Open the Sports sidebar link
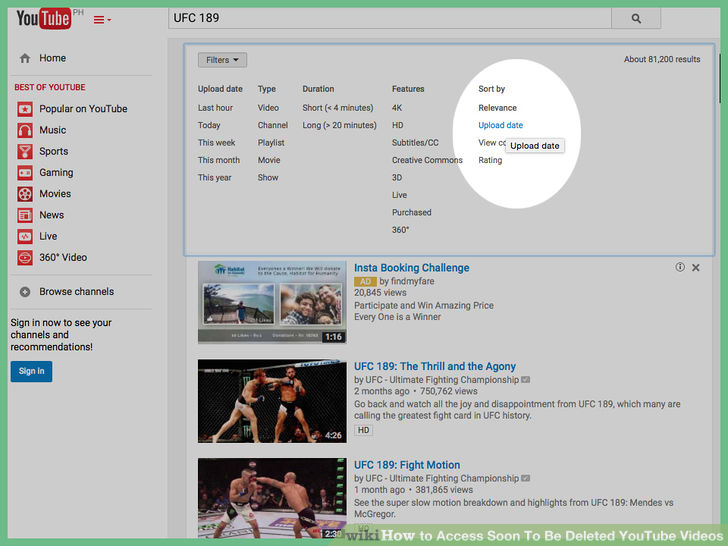Viewport: 728px width, 546px height. click(53, 152)
